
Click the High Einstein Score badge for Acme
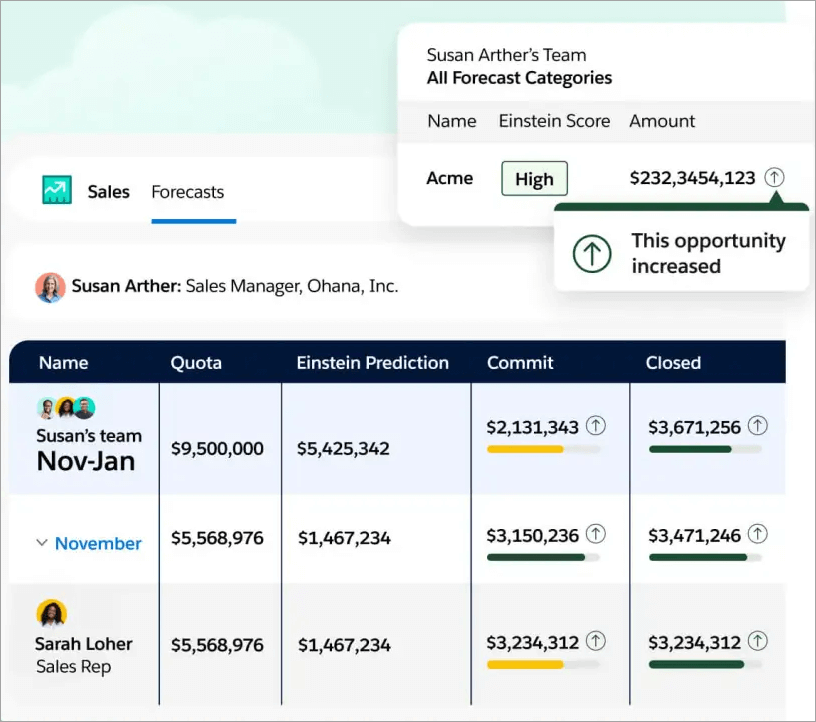pos(534,178)
